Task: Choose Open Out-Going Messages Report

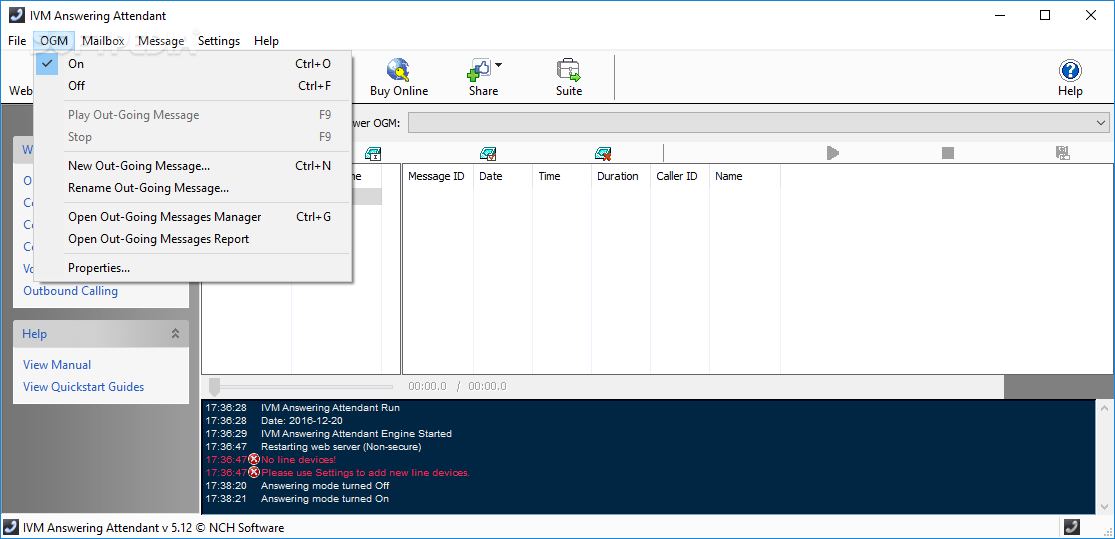Action: 193,239
